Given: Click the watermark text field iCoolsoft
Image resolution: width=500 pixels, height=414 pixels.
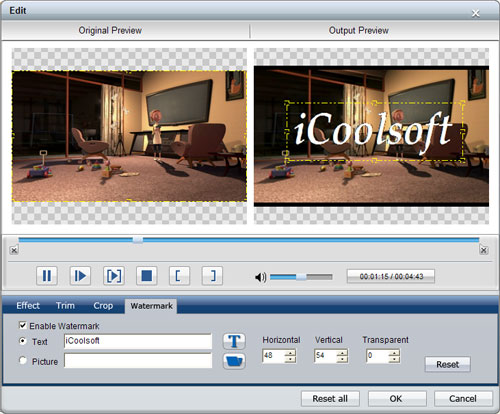Looking at the screenshot, I should 138,341.
